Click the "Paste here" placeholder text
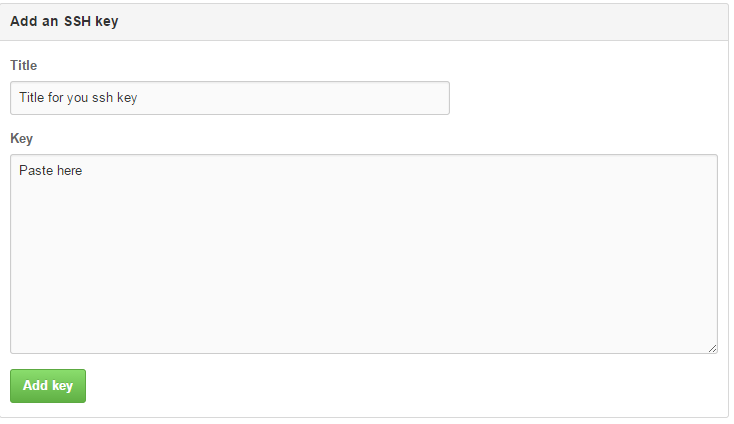734x424 pixels. pyautogui.click(x=50, y=171)
